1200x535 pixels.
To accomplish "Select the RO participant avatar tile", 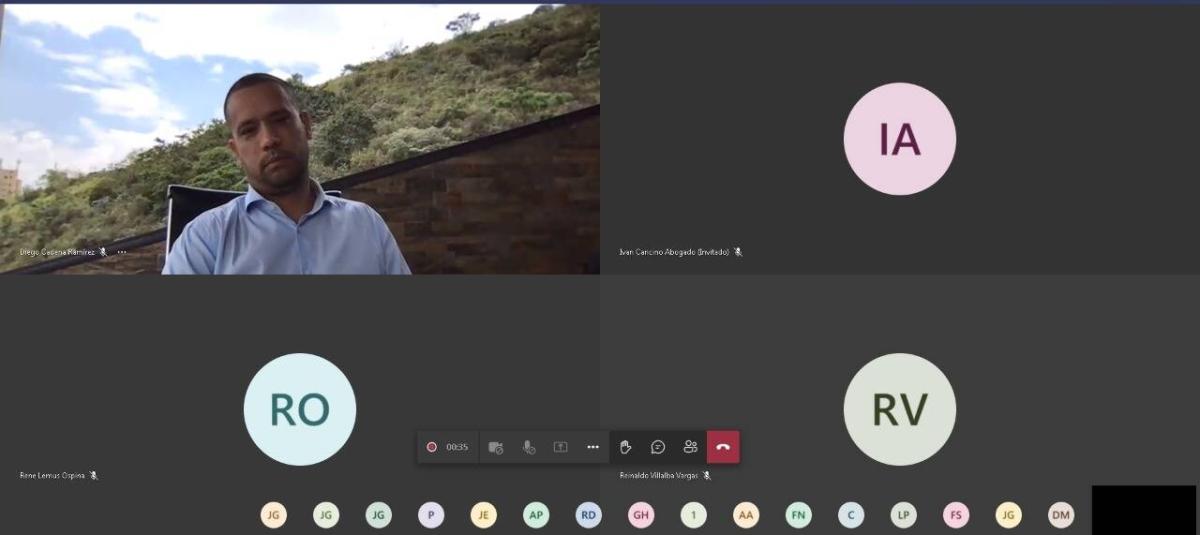I will tap(300, 409).
